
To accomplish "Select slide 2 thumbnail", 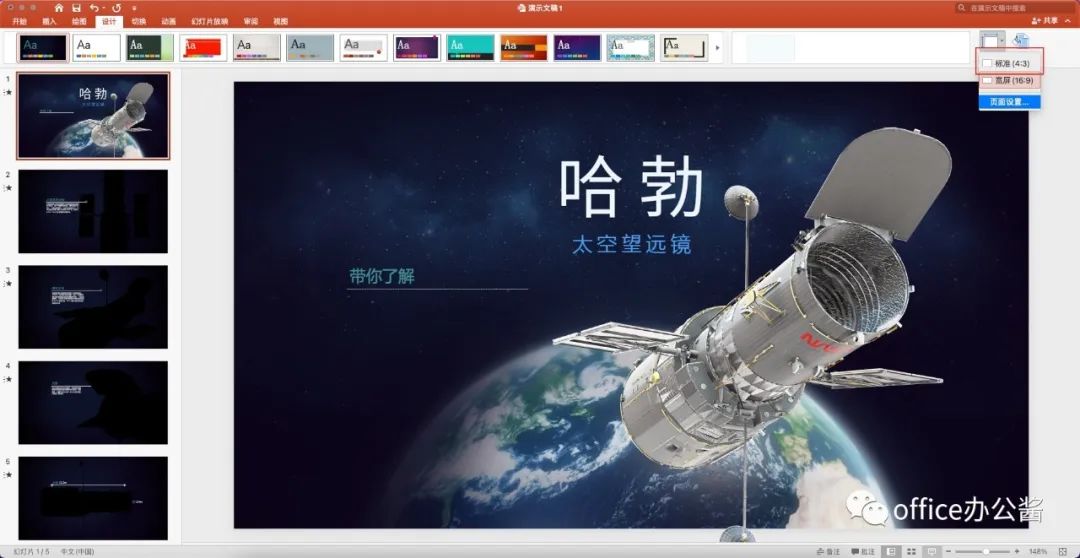I will (x=93, y=211).
